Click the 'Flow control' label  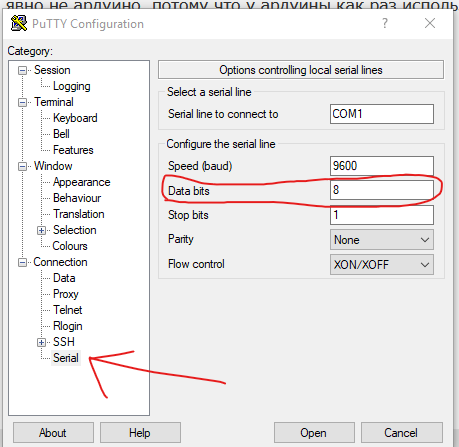coord(196,264)
